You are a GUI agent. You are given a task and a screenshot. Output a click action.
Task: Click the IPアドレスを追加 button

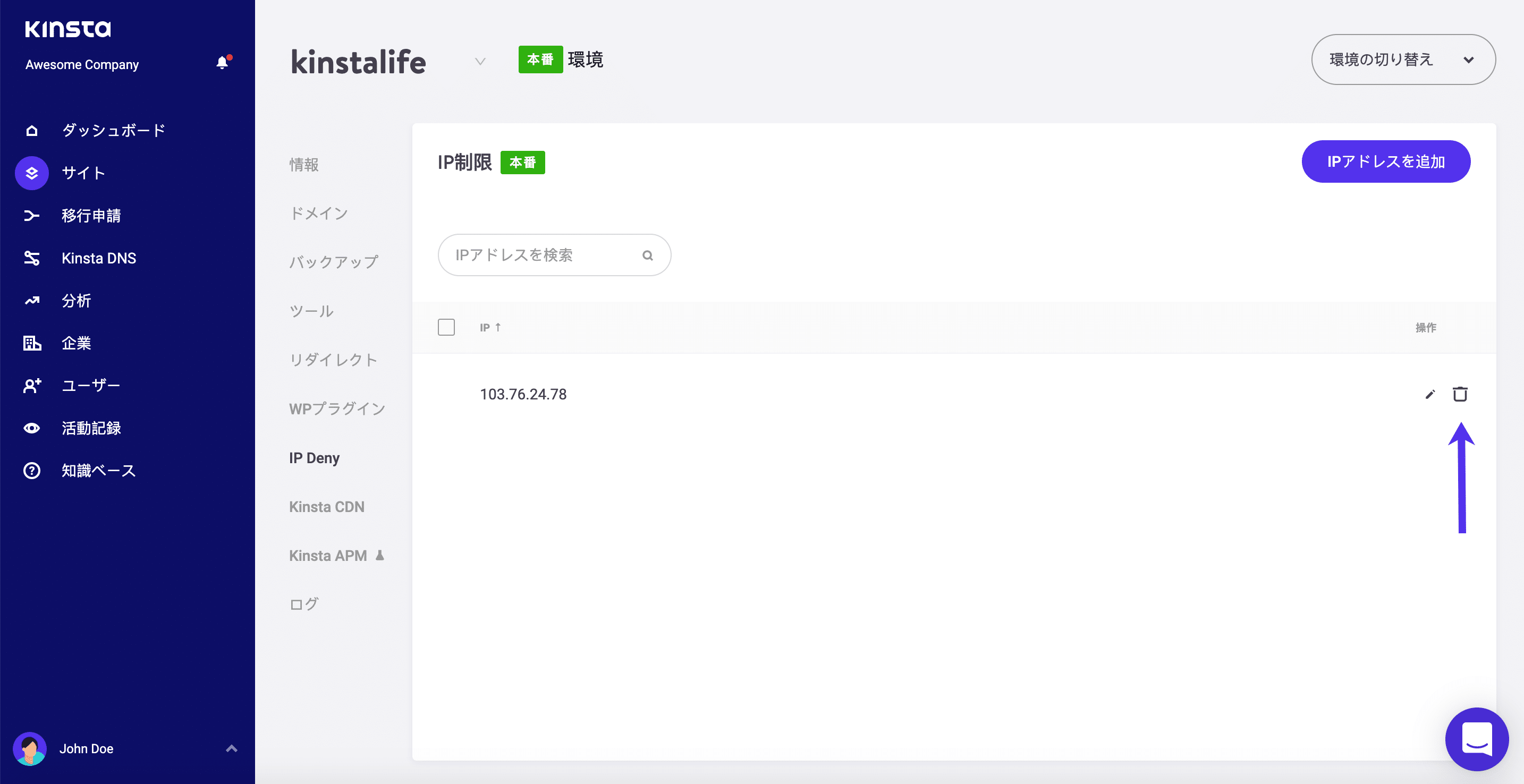tap(1385, 161)
